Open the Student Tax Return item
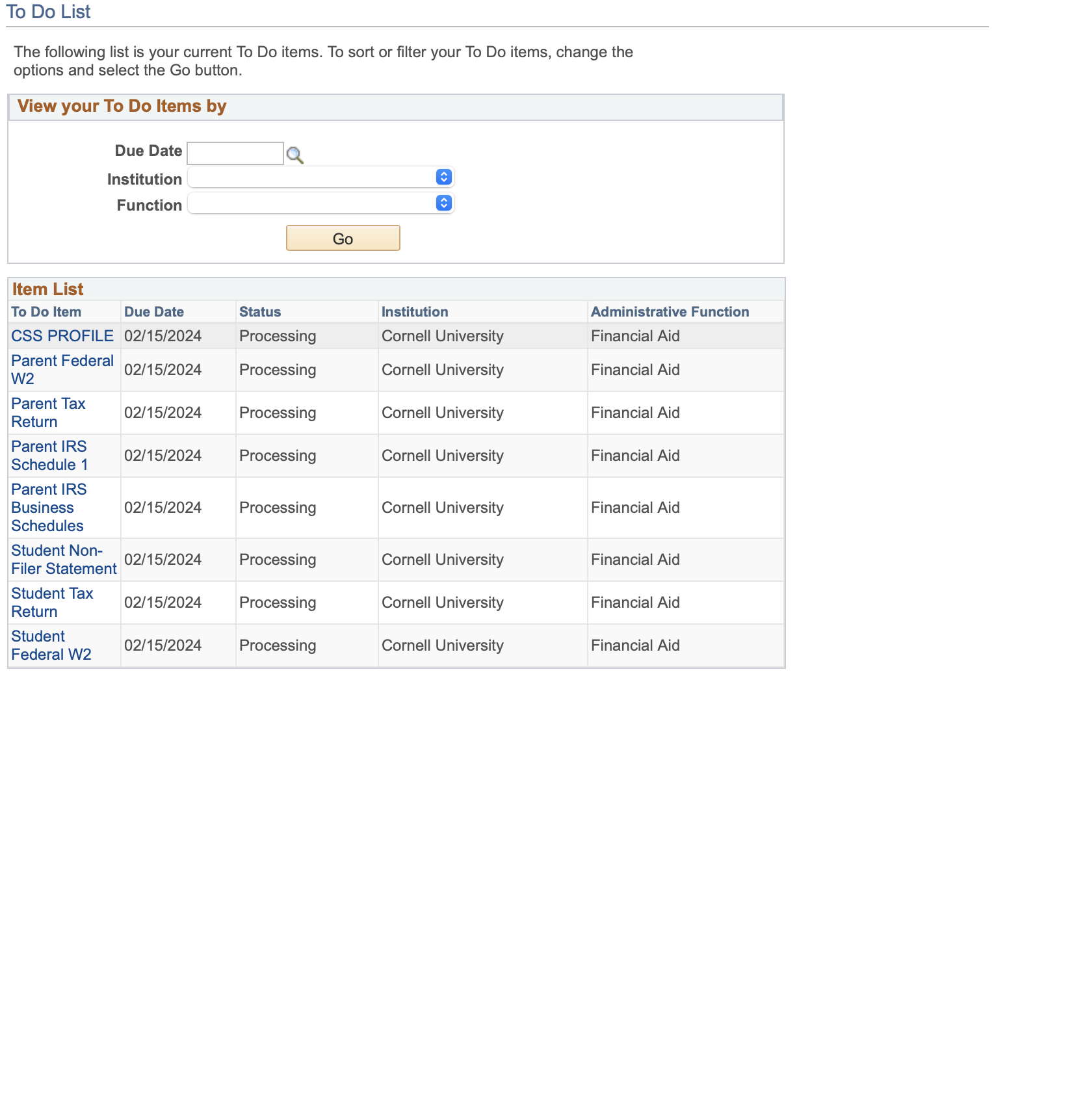Viewport: 1085px width, 1120px height. pos(52,603)
